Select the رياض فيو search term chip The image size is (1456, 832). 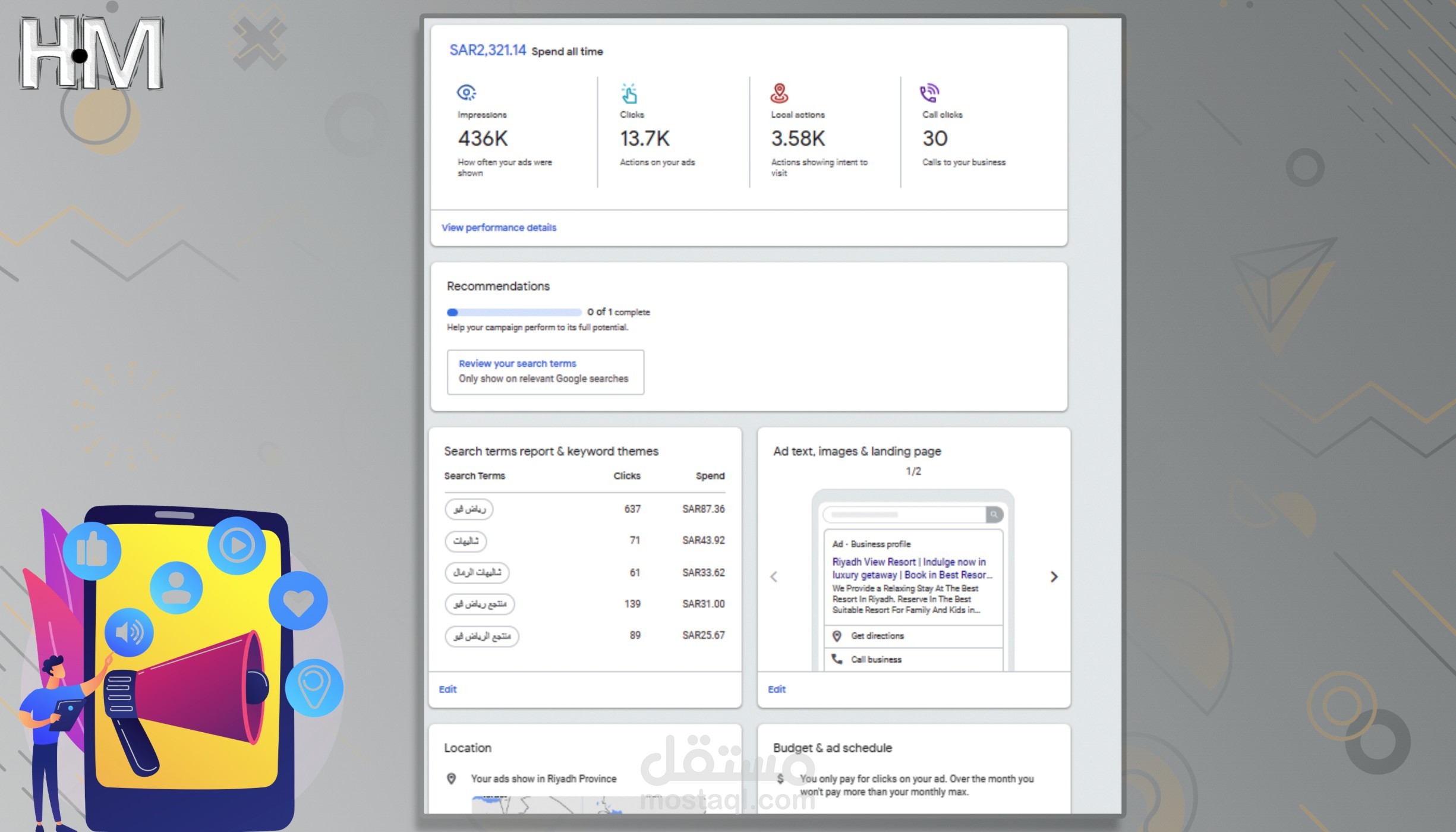point(469,509)
